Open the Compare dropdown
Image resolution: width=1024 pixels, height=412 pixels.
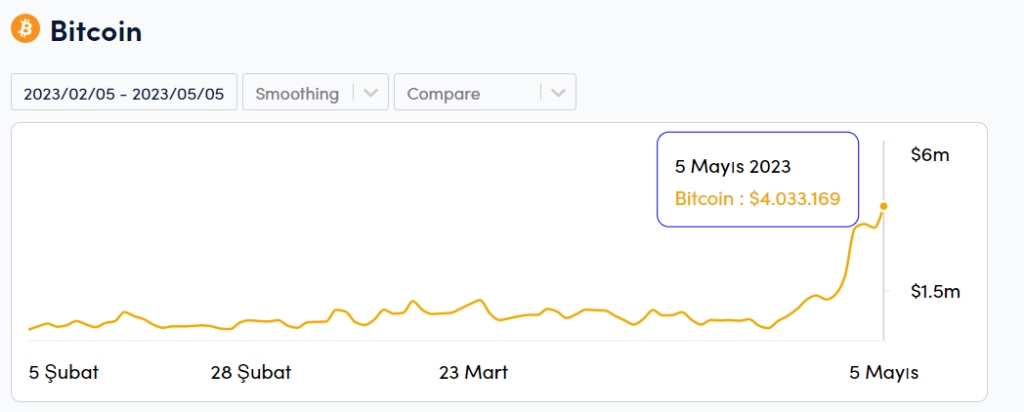(x=467, y=94)
